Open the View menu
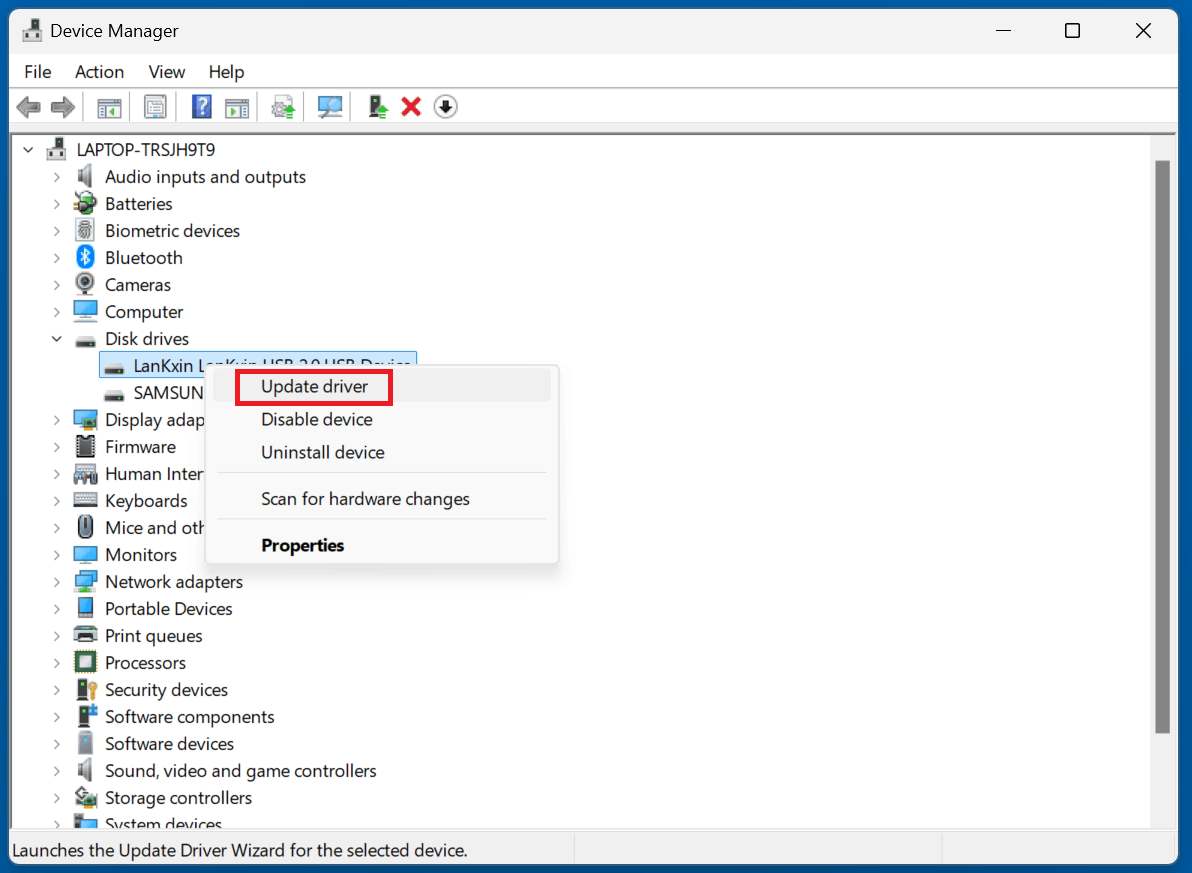 (x=166, y=71)
